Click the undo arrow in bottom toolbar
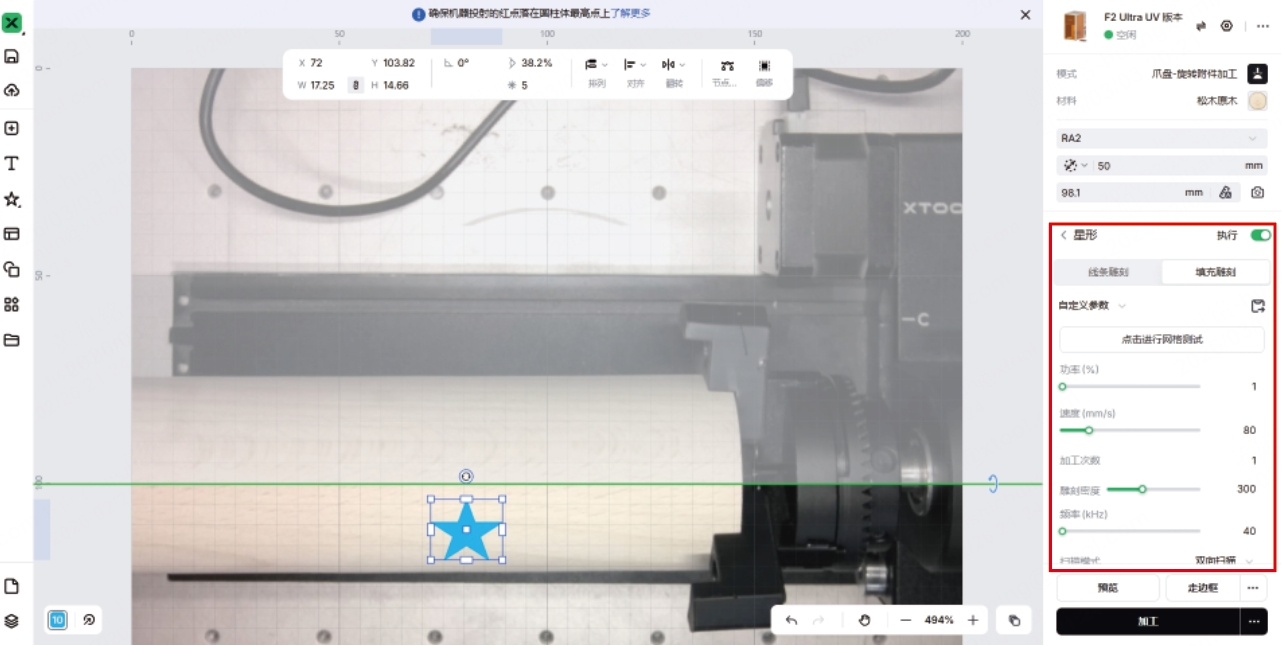The image size is (1282, 646). coord(791,620)
